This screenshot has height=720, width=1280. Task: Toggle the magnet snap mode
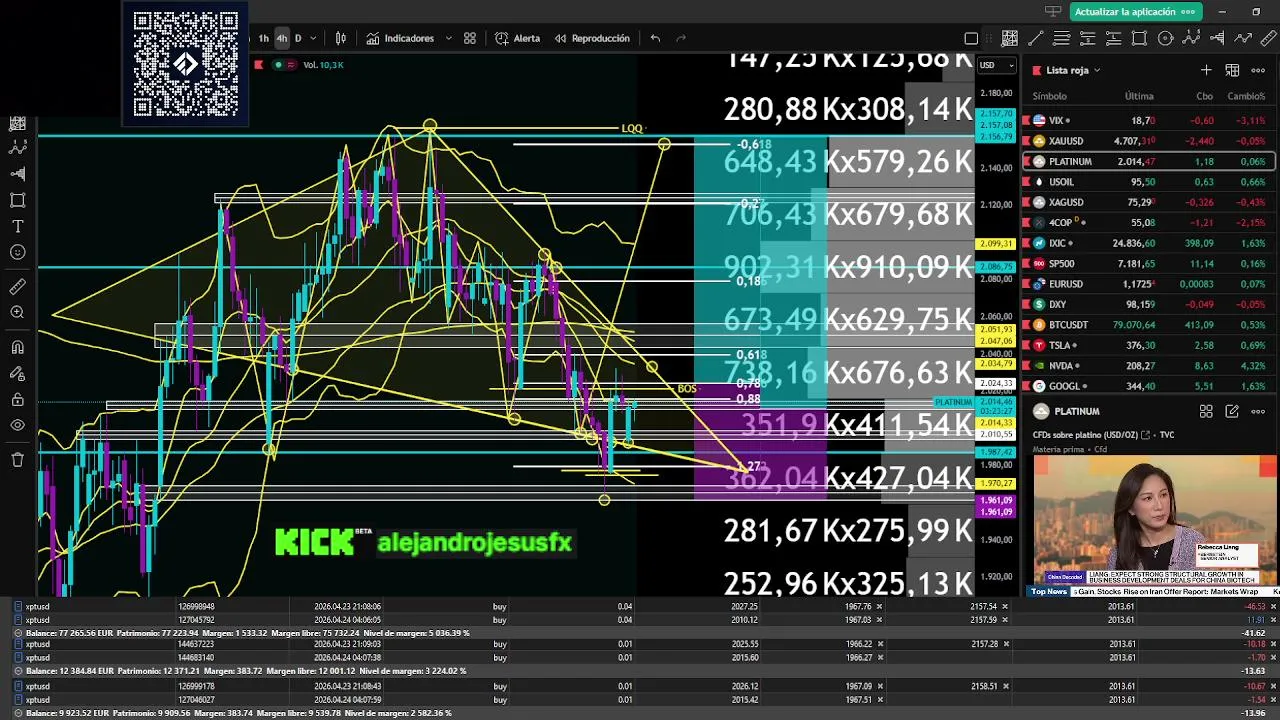click(x=17, y=347)
